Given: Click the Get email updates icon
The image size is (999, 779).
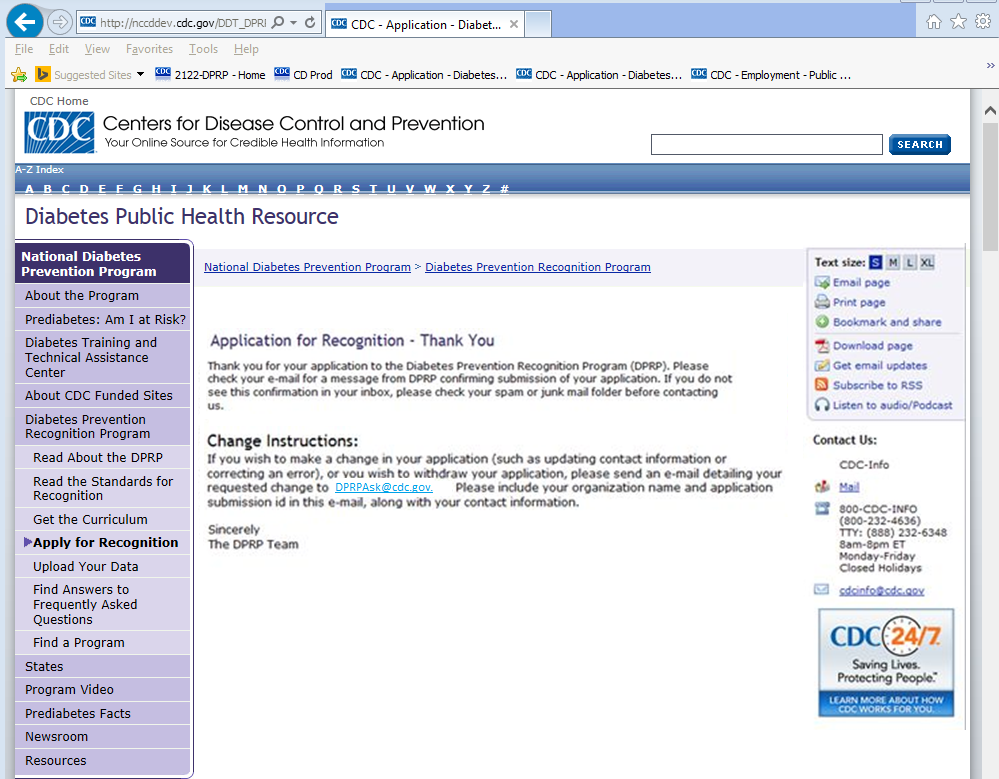Looking at the screenshot, I should click(x=822, y=365).
